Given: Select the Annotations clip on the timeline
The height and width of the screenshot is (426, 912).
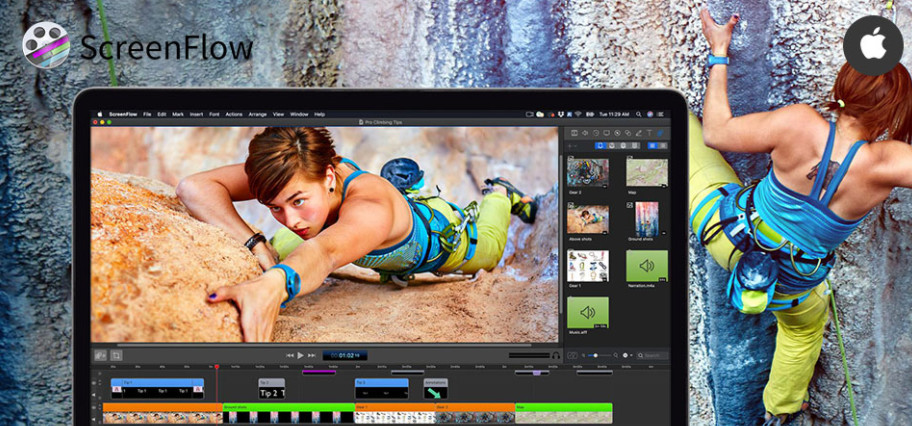Looking at the screenshot, I should tap(435, 390).
